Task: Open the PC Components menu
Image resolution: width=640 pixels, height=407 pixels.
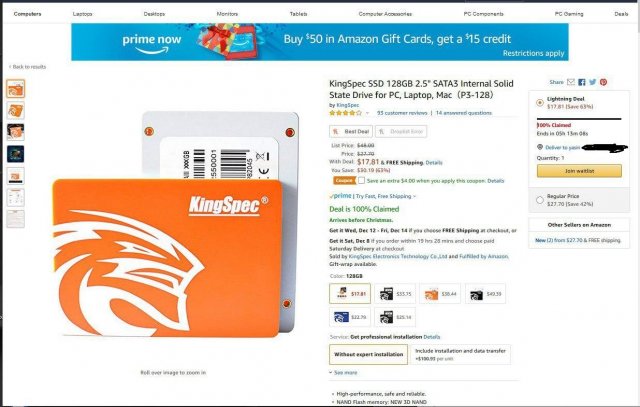Action: coord(483,14)
